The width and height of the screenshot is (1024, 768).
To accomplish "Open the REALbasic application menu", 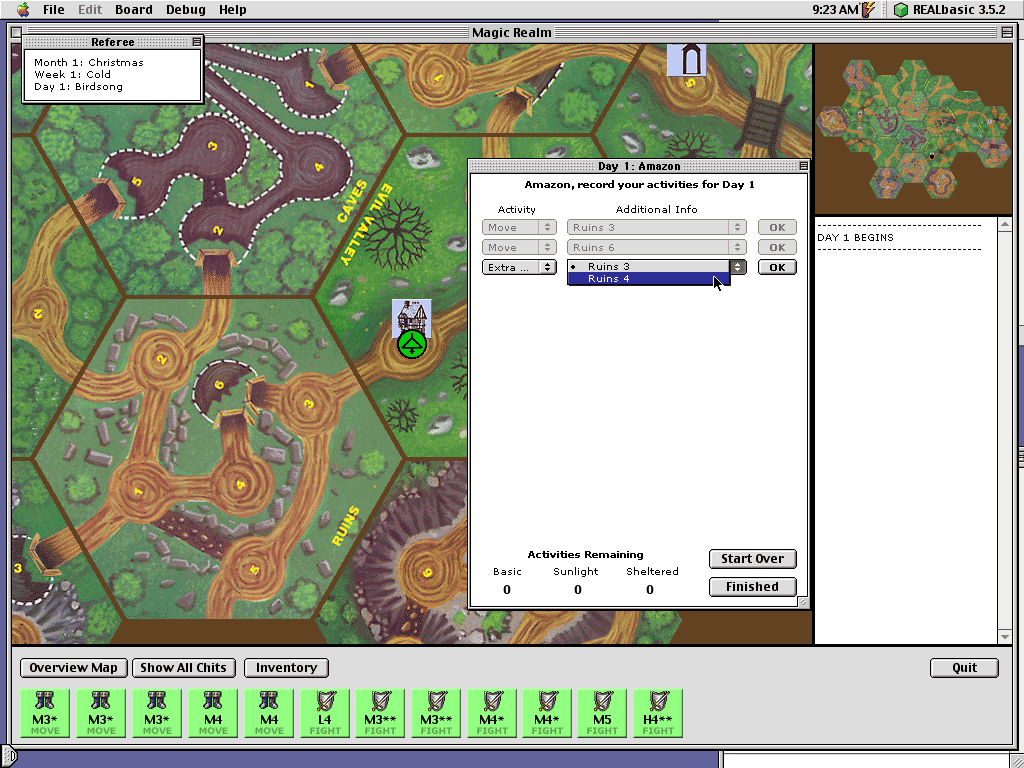I will (950, 9).
